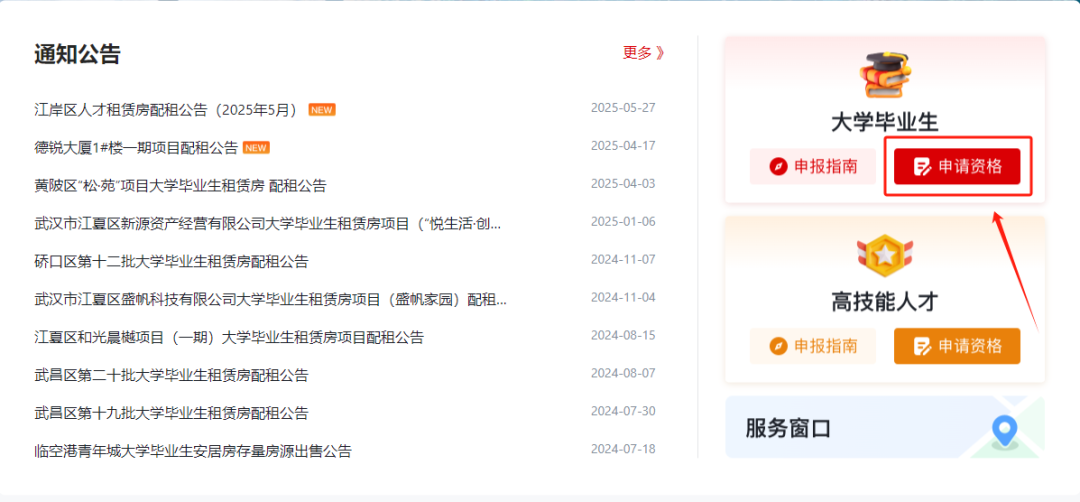The image size is (1080, 502).
Task: Open 临空港青年城大学毕业生安居房存量房源出售公告
Action: pyautogui.click(x=193, y=451)
